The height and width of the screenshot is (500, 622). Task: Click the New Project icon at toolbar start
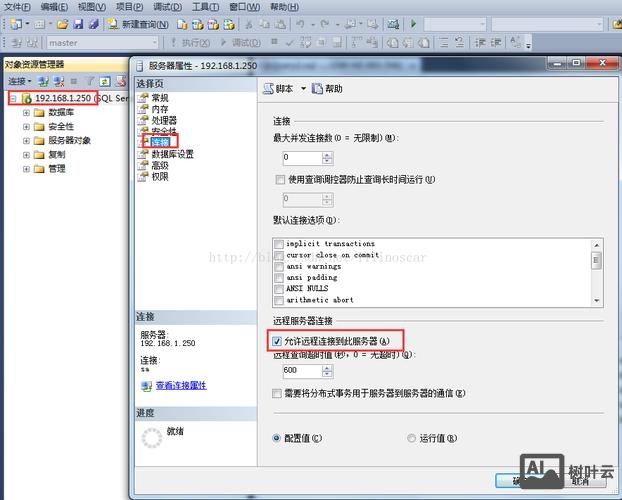point(16,24)
